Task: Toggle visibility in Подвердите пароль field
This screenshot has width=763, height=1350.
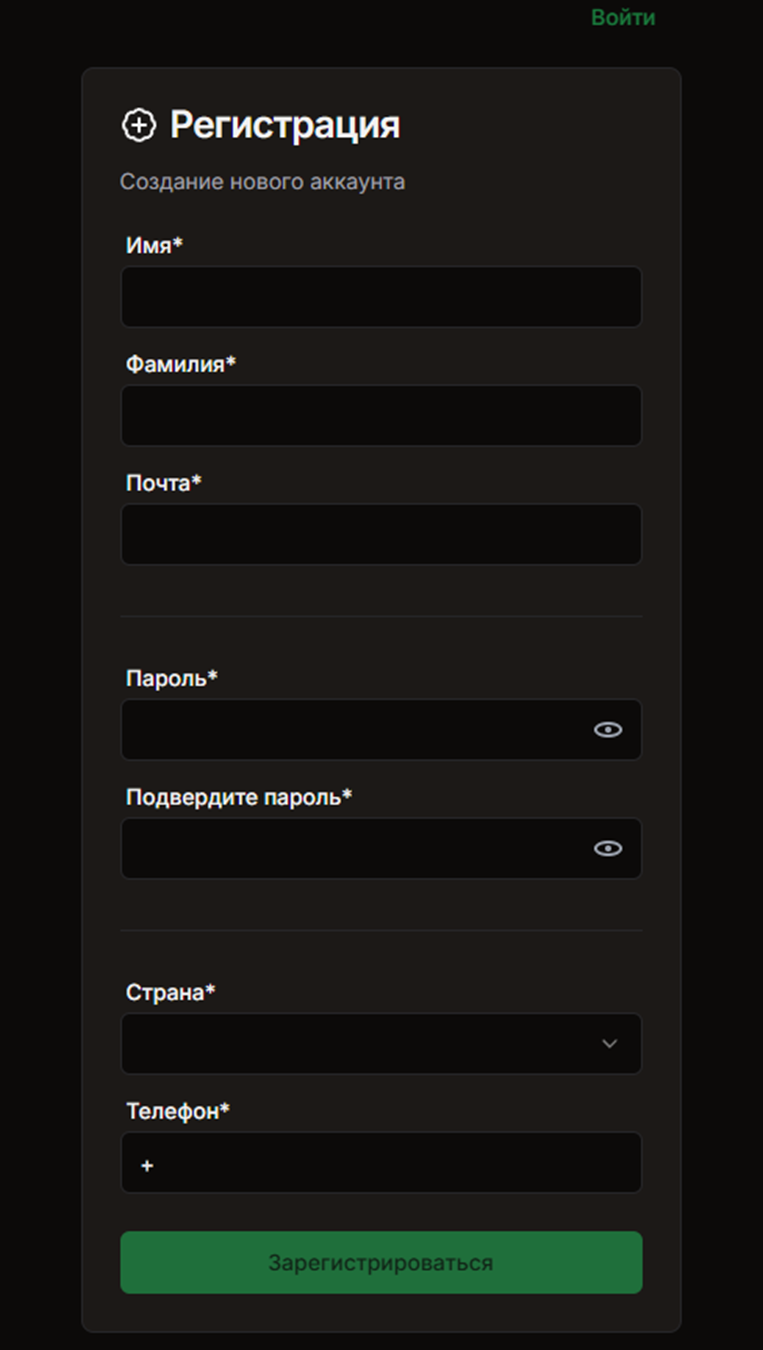Action: [607, 849]
